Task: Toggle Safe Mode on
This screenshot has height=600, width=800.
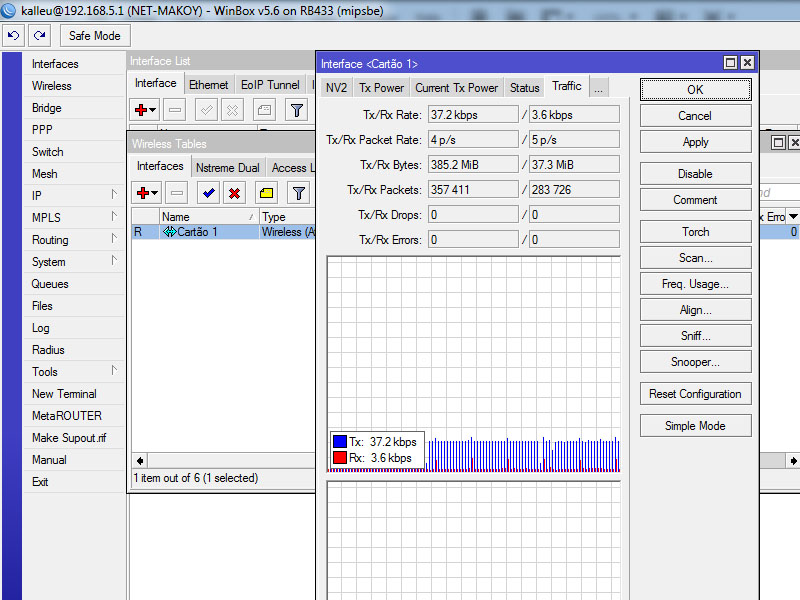Action: [x=94, y=36]
